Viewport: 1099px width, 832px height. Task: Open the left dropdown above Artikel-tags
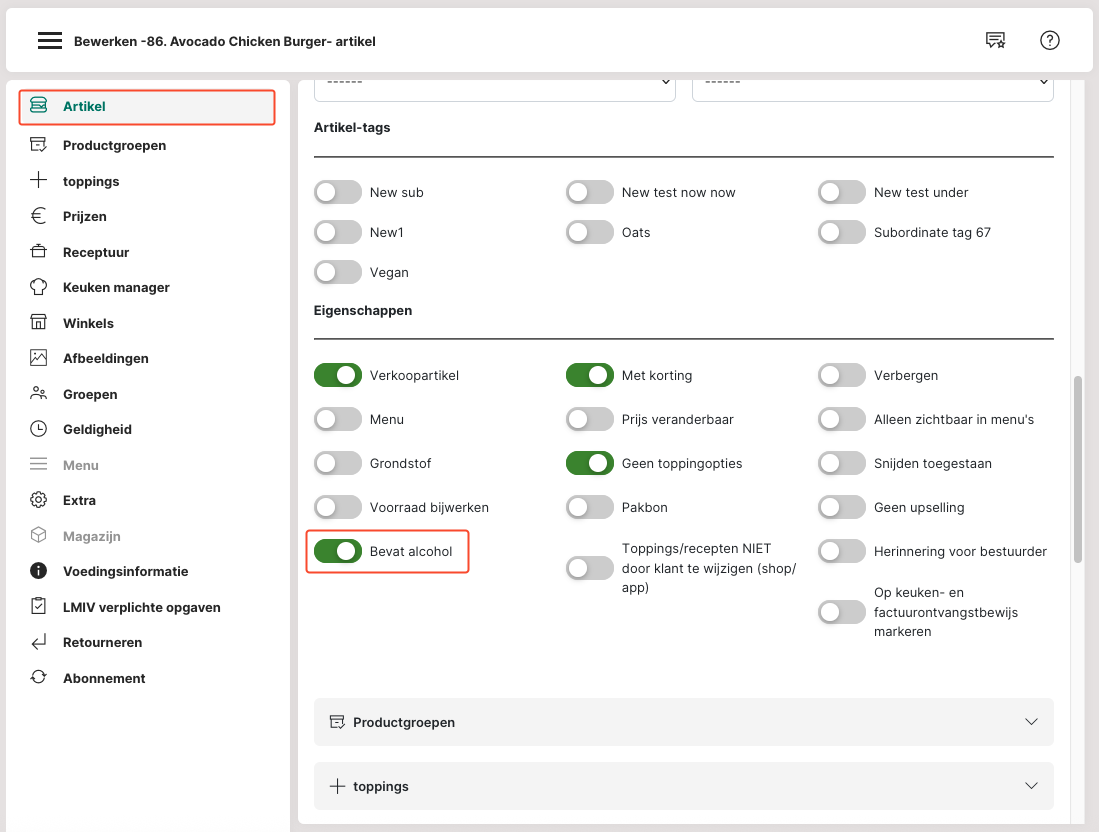pos(495,83)
